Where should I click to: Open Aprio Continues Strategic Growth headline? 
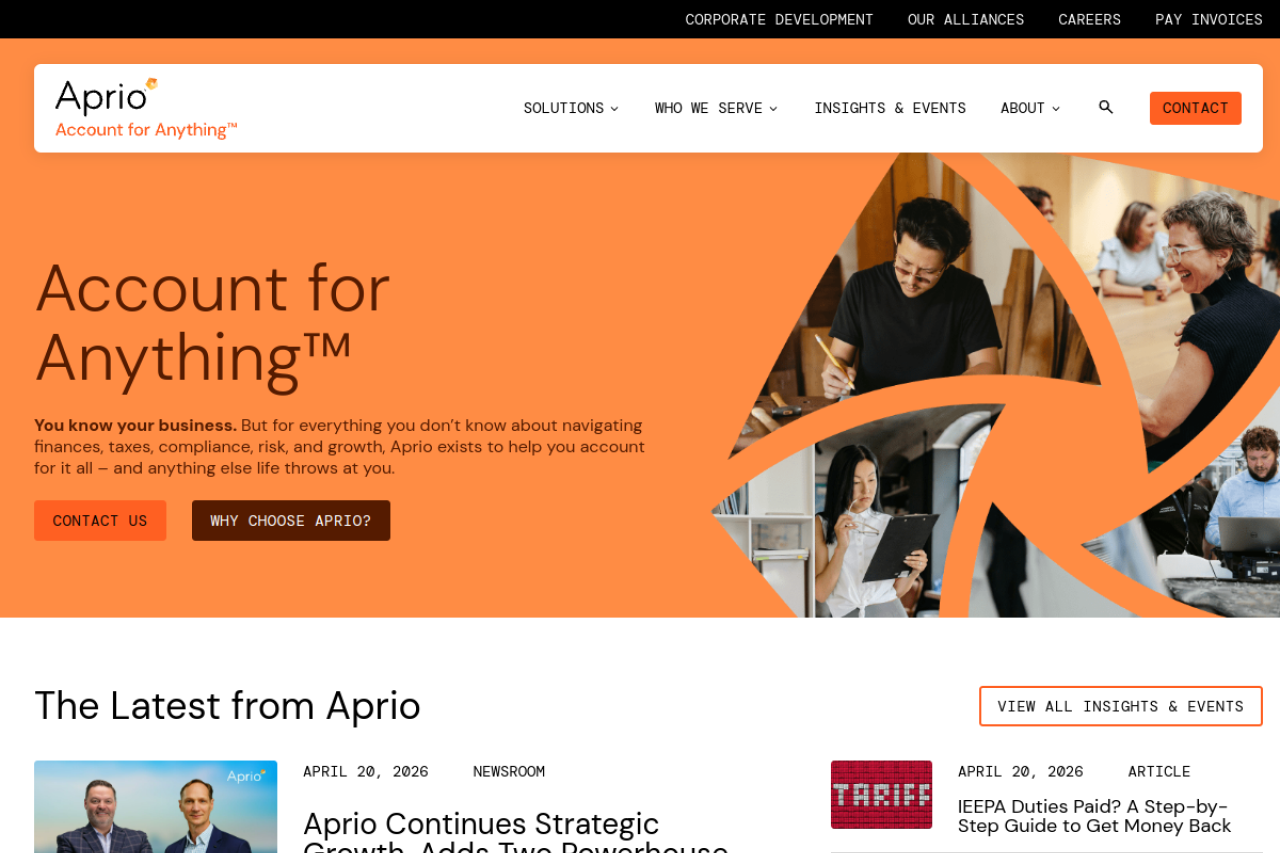[516, 831]
